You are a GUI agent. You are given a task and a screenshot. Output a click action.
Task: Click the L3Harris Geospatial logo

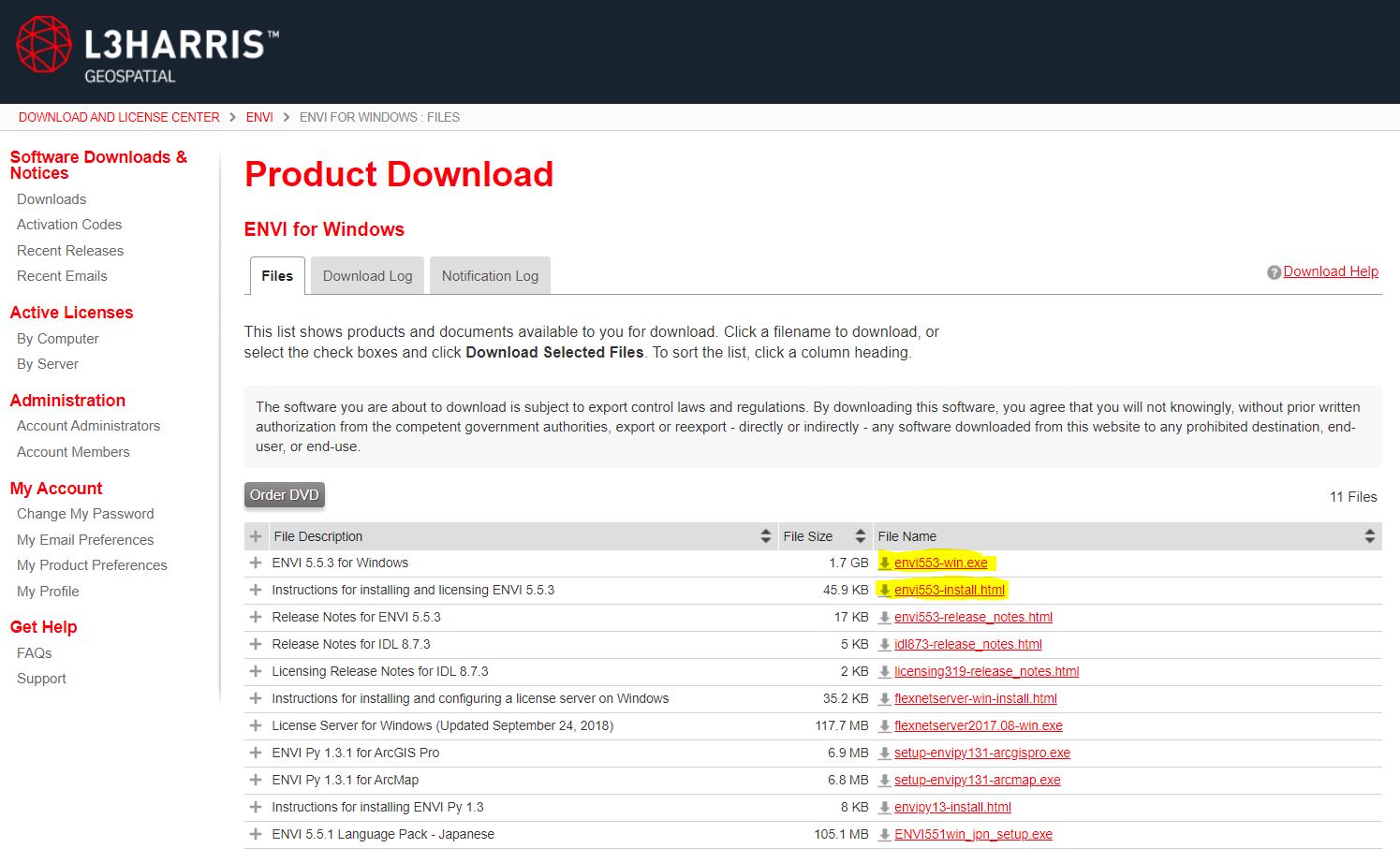click(x=148, y=51)
